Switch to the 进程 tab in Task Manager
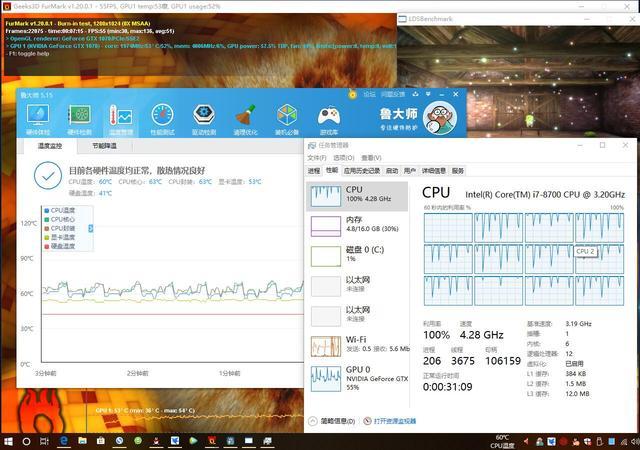The width and height of the screenshot is (640, 450). [x=313, y=171]
